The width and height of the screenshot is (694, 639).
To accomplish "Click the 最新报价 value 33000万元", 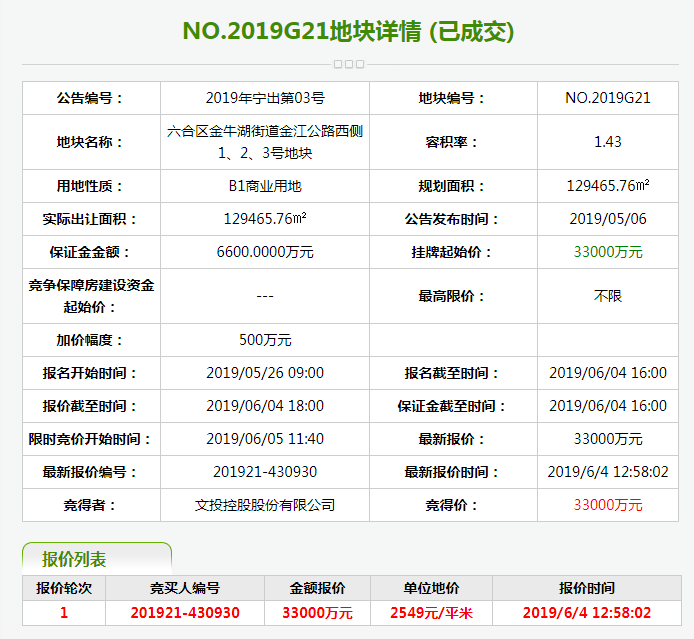I will coord(608,439).
